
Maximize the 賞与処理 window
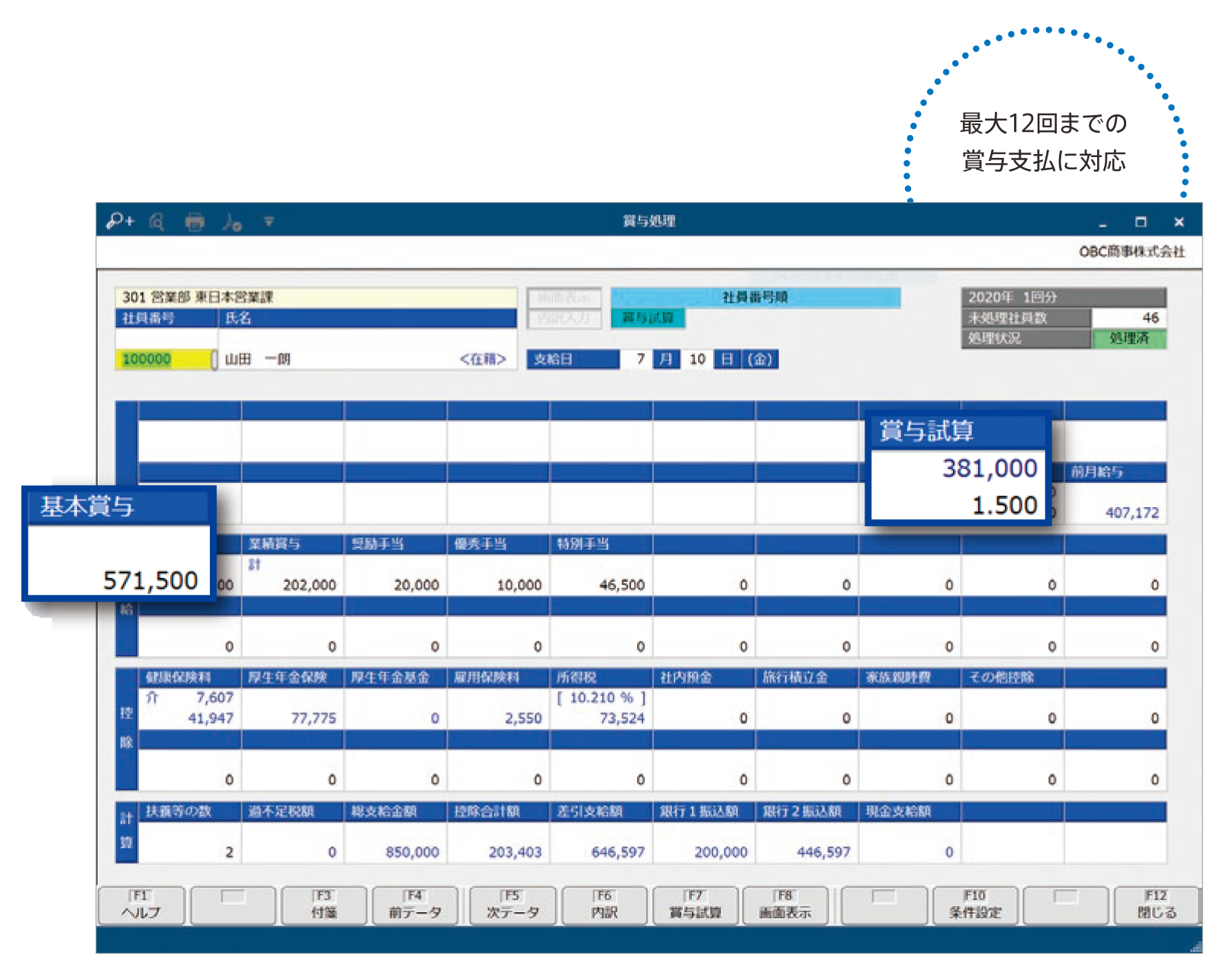coord(1141,222)
